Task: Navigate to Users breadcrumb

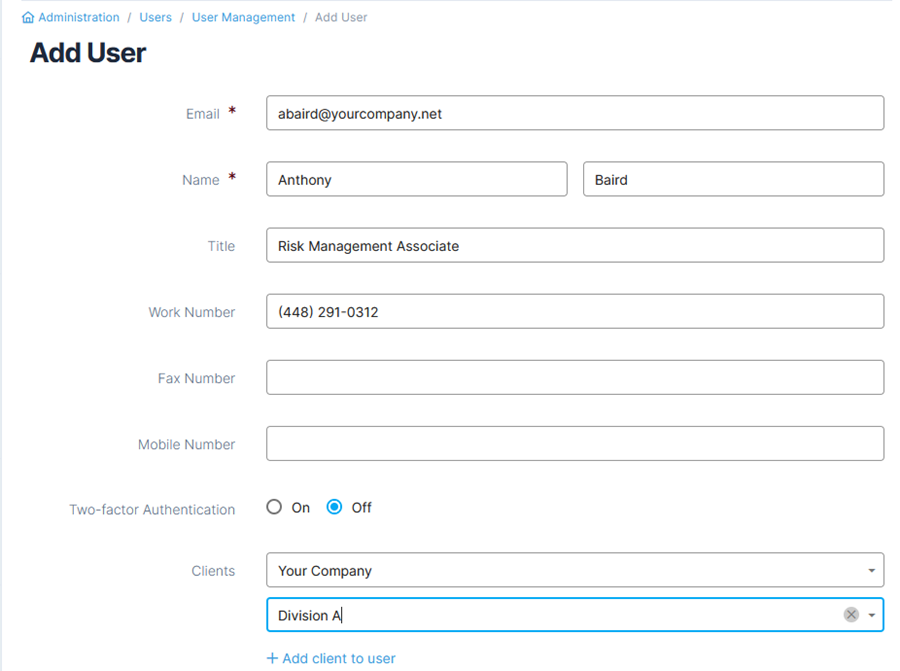Action: pos(155,17)
